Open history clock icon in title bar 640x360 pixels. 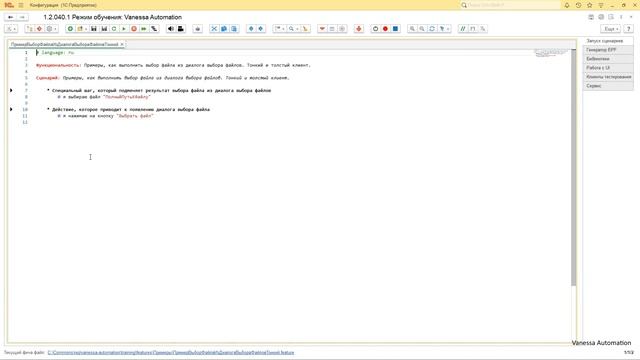click(578, 5)
